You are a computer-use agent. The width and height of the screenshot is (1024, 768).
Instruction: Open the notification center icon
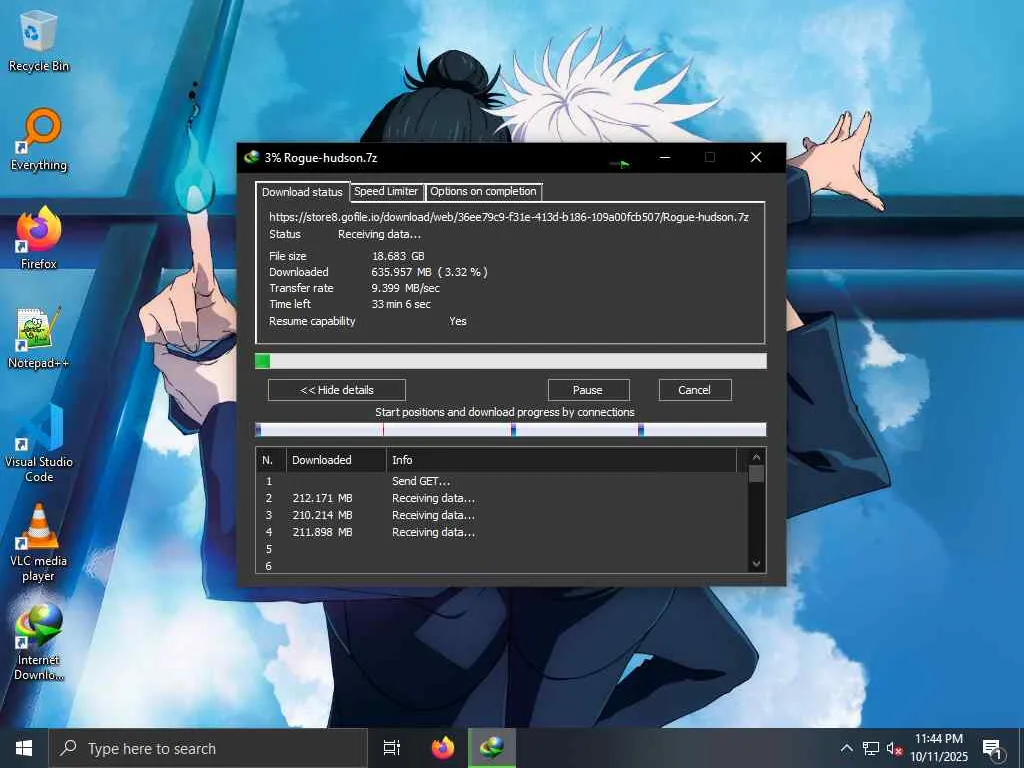[x=992, y=749]
